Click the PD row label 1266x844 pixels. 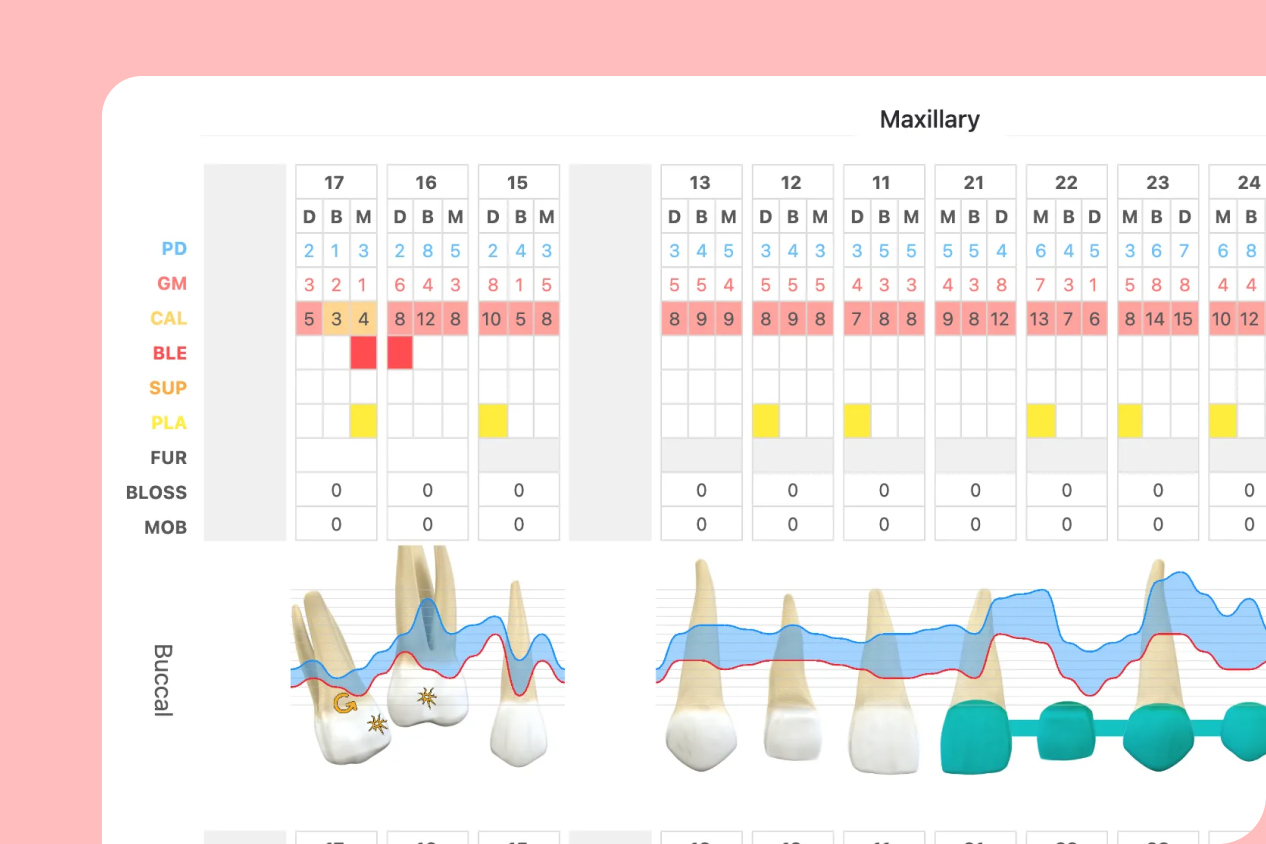pyautogui.click(x=174, y=249)
